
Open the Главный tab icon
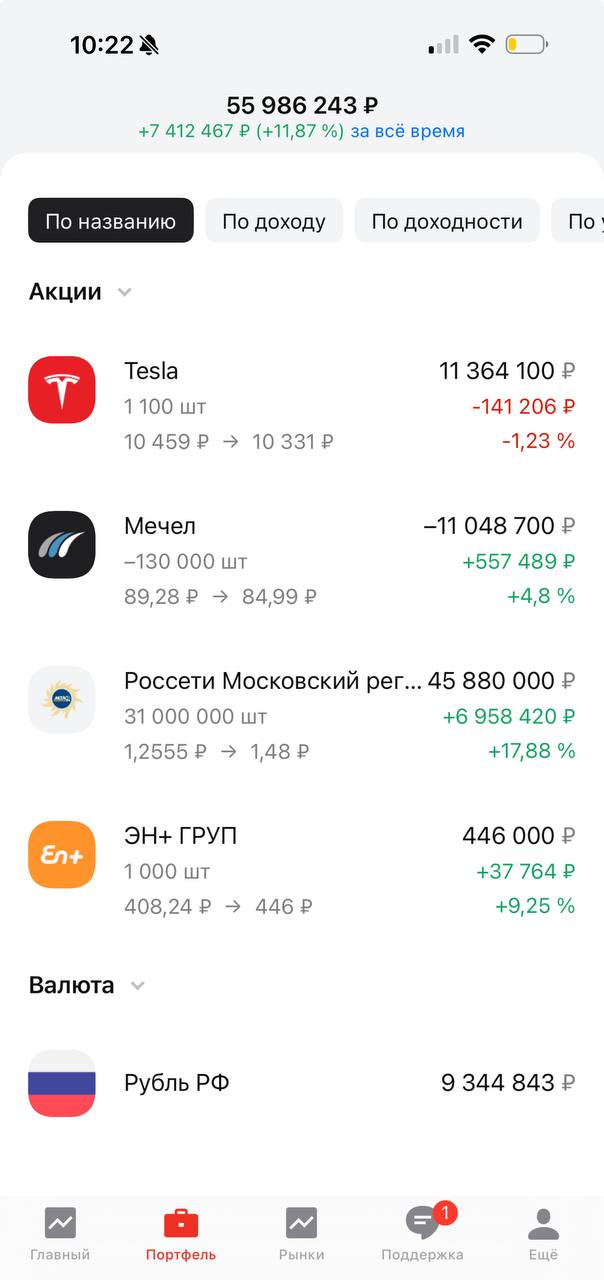[60, 1222]
